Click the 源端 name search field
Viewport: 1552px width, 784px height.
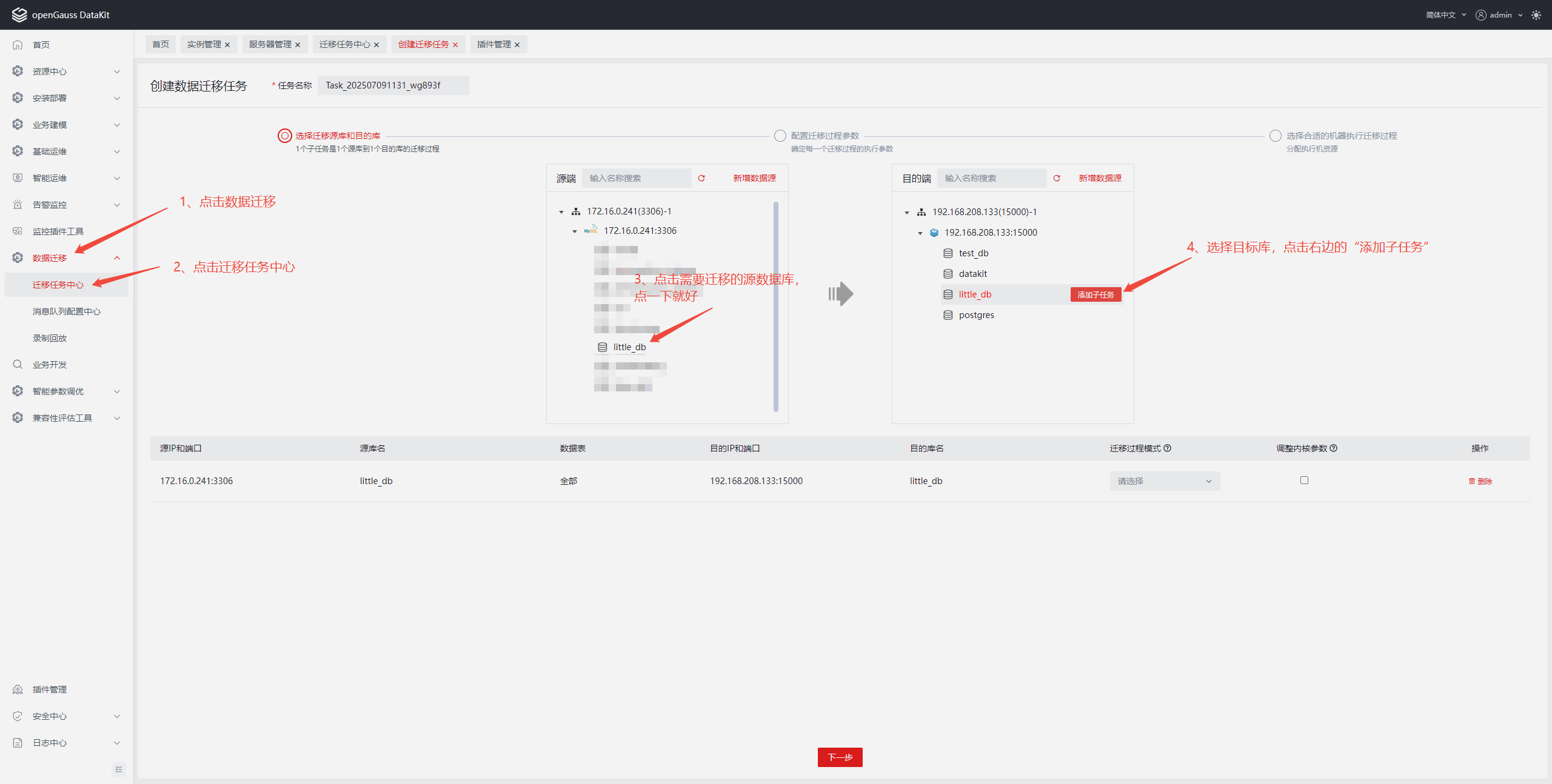[x=637, y=178]
